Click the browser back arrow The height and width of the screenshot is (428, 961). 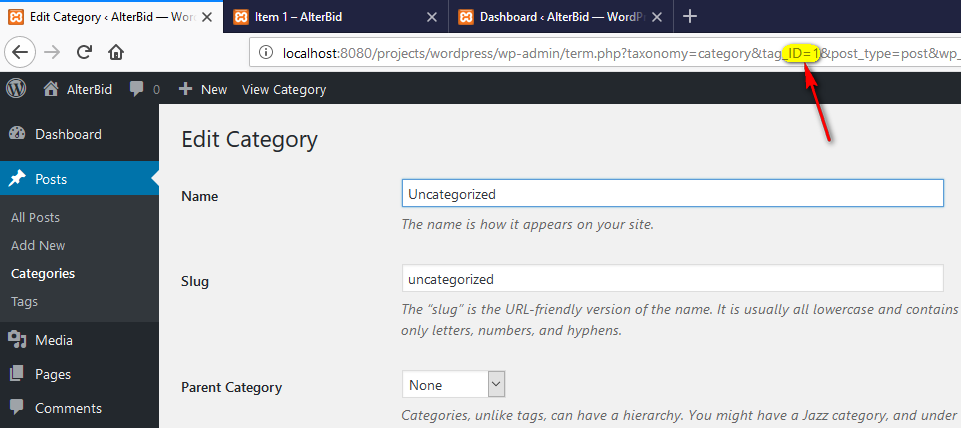(22, 52)
